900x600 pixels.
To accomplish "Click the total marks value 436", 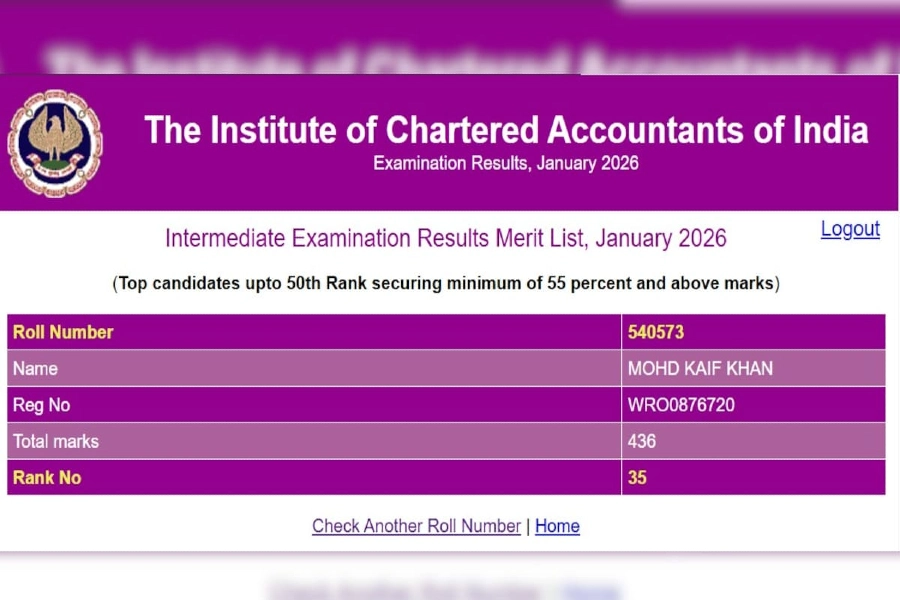I will pos(642,441).
